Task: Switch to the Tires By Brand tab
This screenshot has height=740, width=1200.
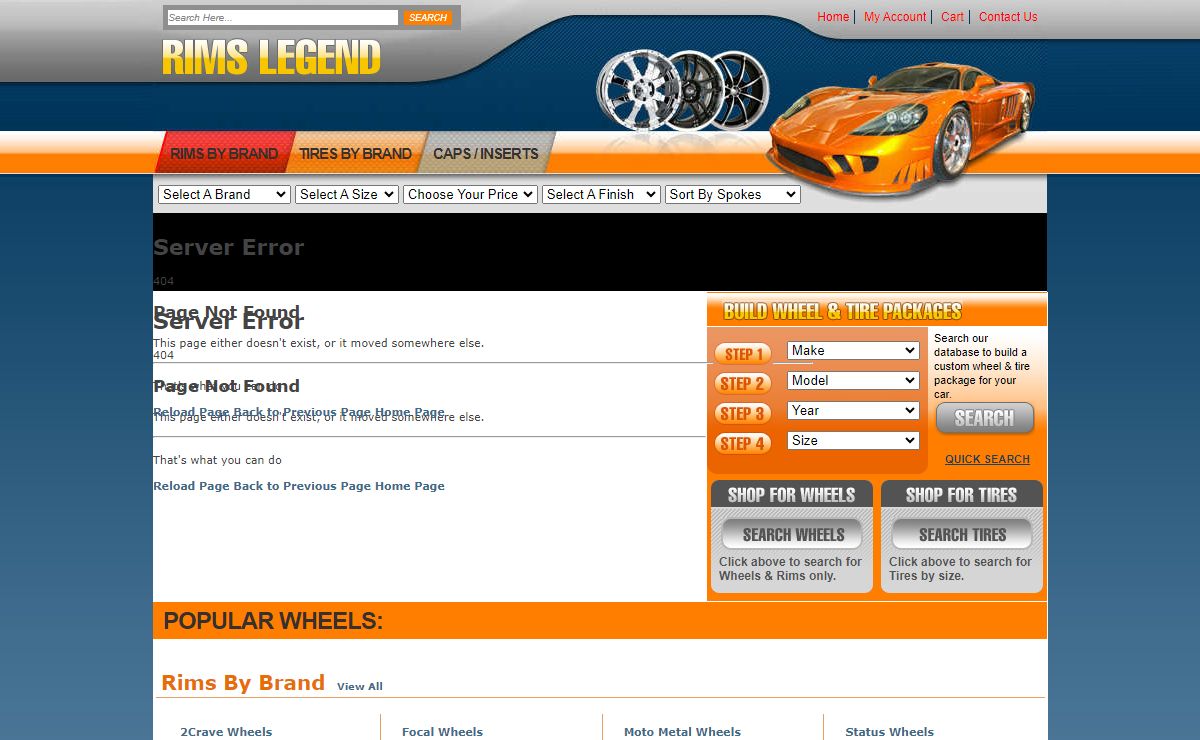Action: click(x=355, y=153)
